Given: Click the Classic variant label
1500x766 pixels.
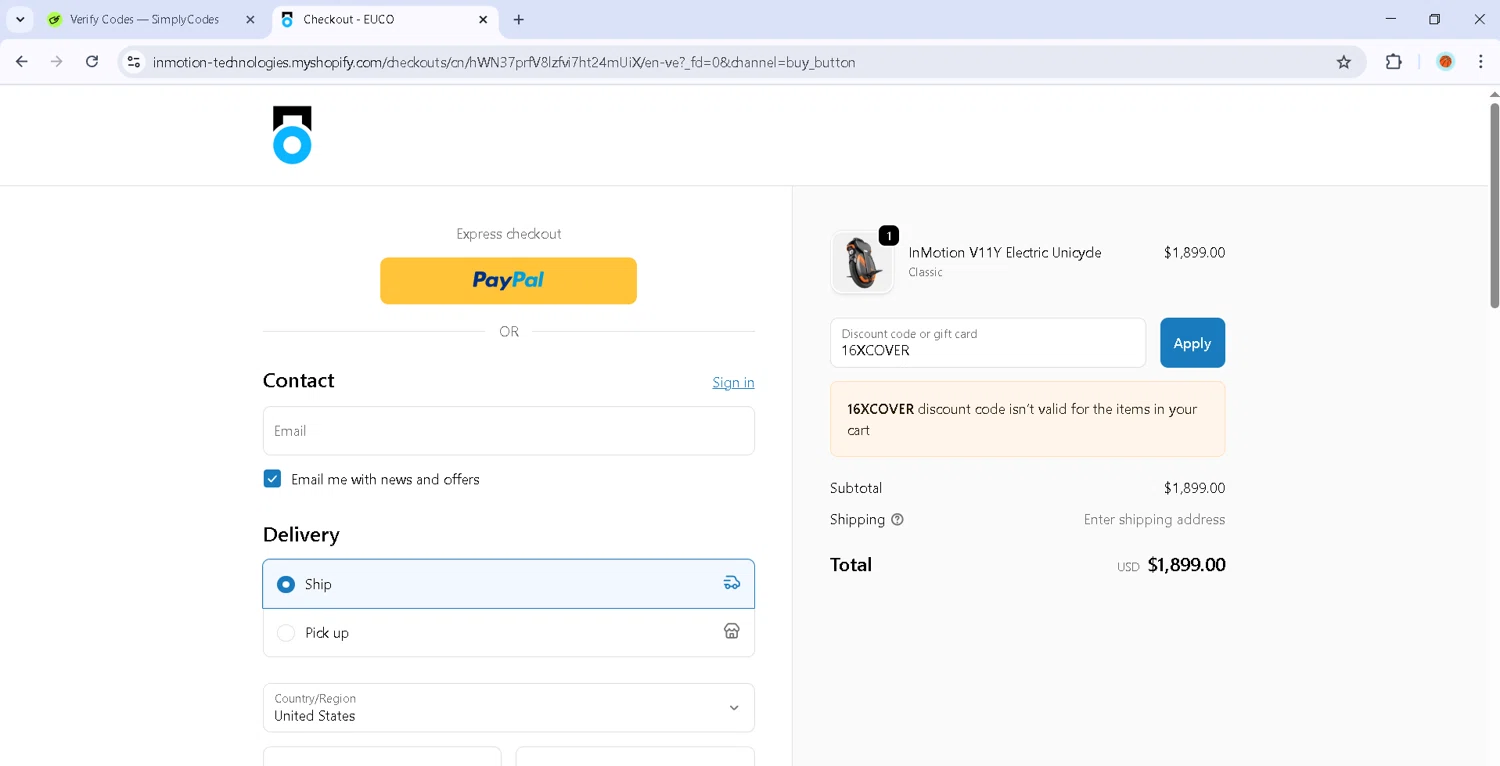Looking at the screenshot, I should coord(925,272).
